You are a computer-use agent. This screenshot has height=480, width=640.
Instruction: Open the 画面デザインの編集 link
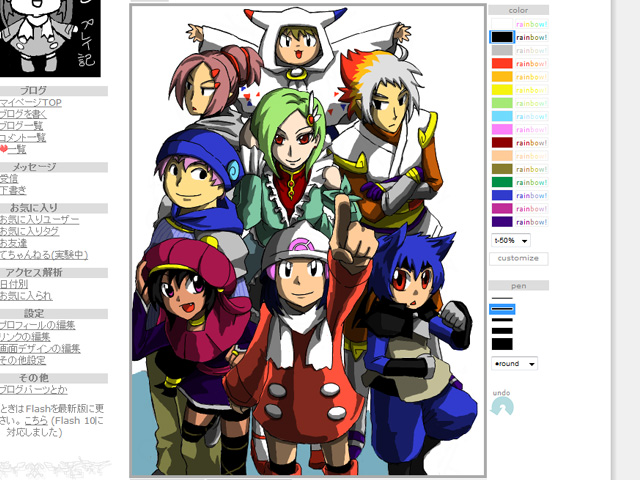pyautogui.click(x=40, y=349)
